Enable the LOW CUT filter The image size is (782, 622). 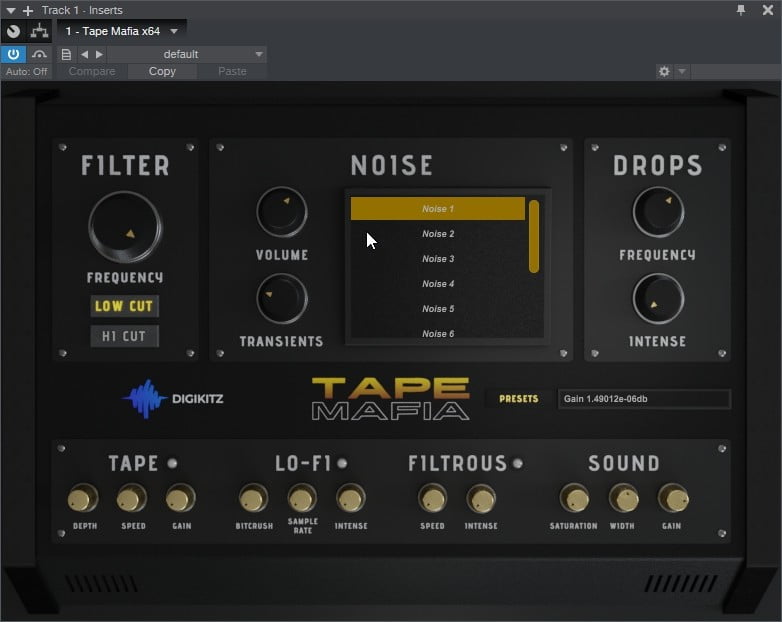(124, 306)
